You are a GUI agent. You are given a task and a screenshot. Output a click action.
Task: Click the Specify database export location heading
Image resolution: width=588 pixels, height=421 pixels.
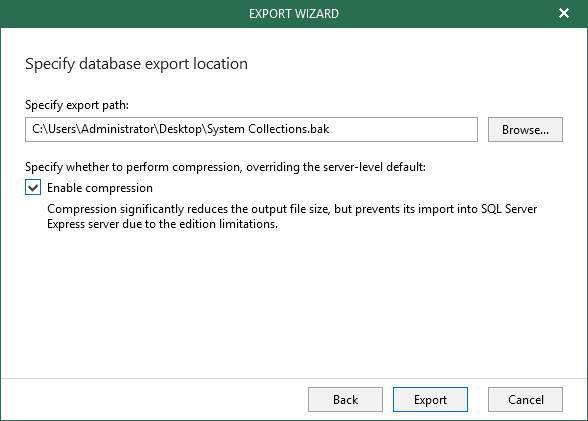(136, 64)
